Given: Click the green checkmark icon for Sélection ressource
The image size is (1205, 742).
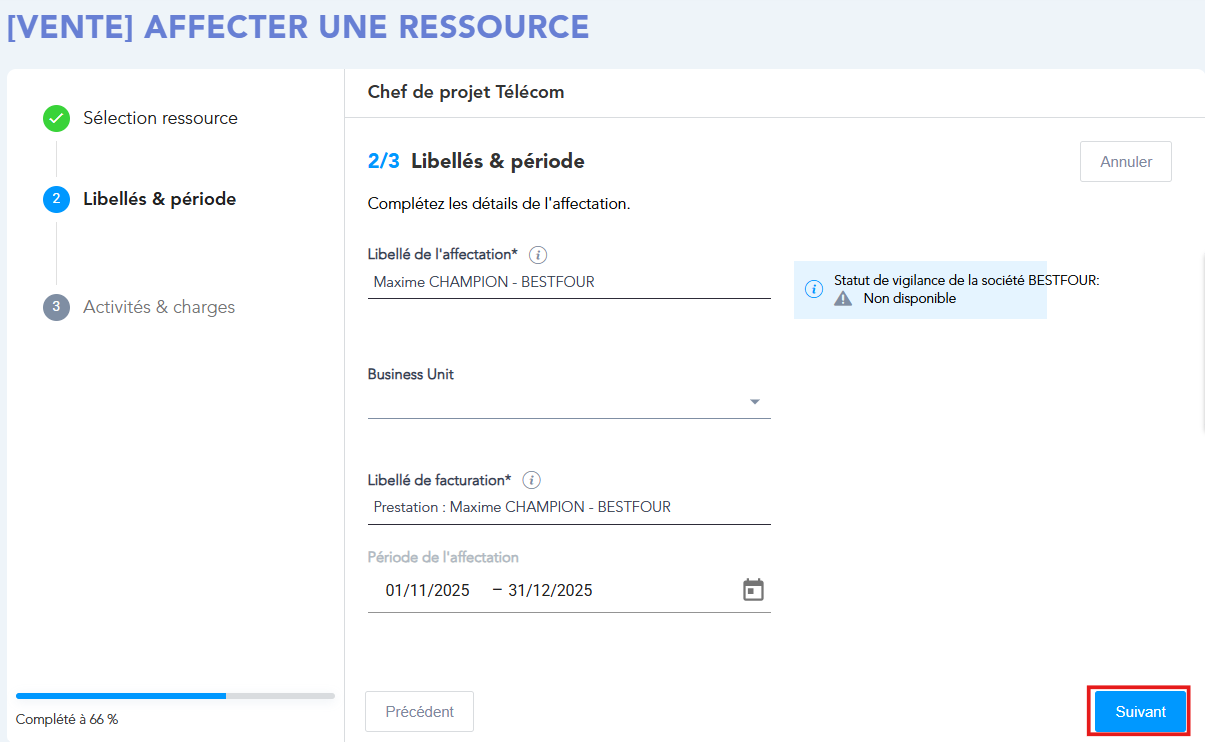Looking at the screenshot, I should tap(56, 118).
